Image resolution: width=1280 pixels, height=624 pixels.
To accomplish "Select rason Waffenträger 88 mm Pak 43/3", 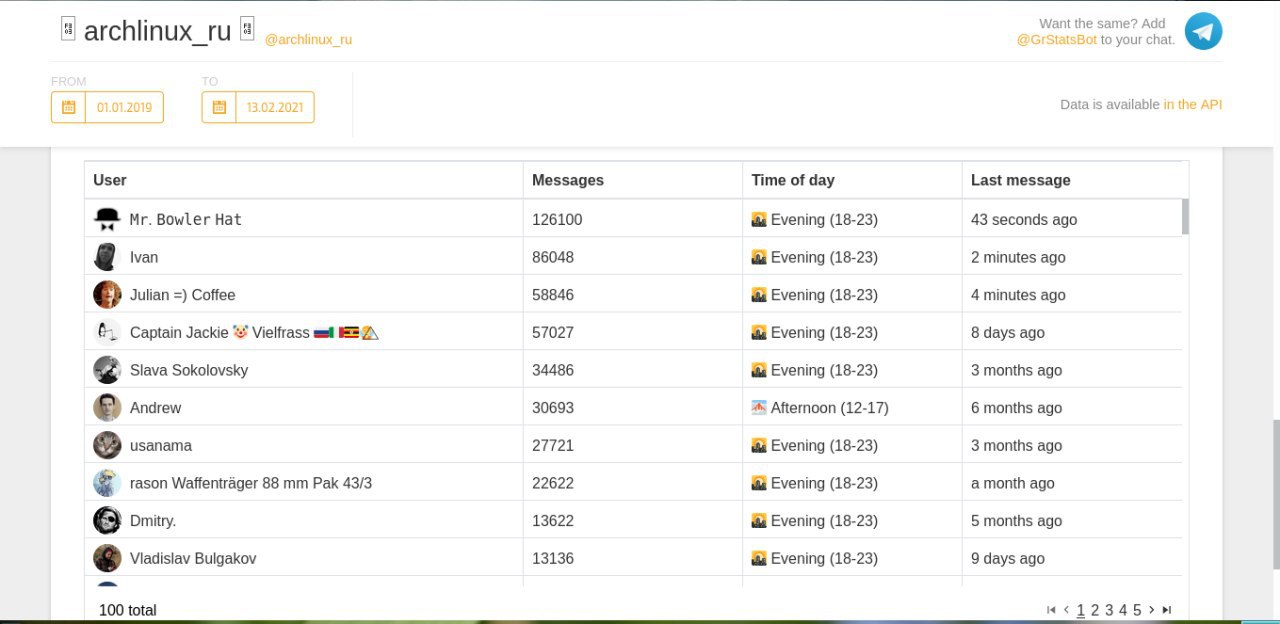I will coord(251,483).
